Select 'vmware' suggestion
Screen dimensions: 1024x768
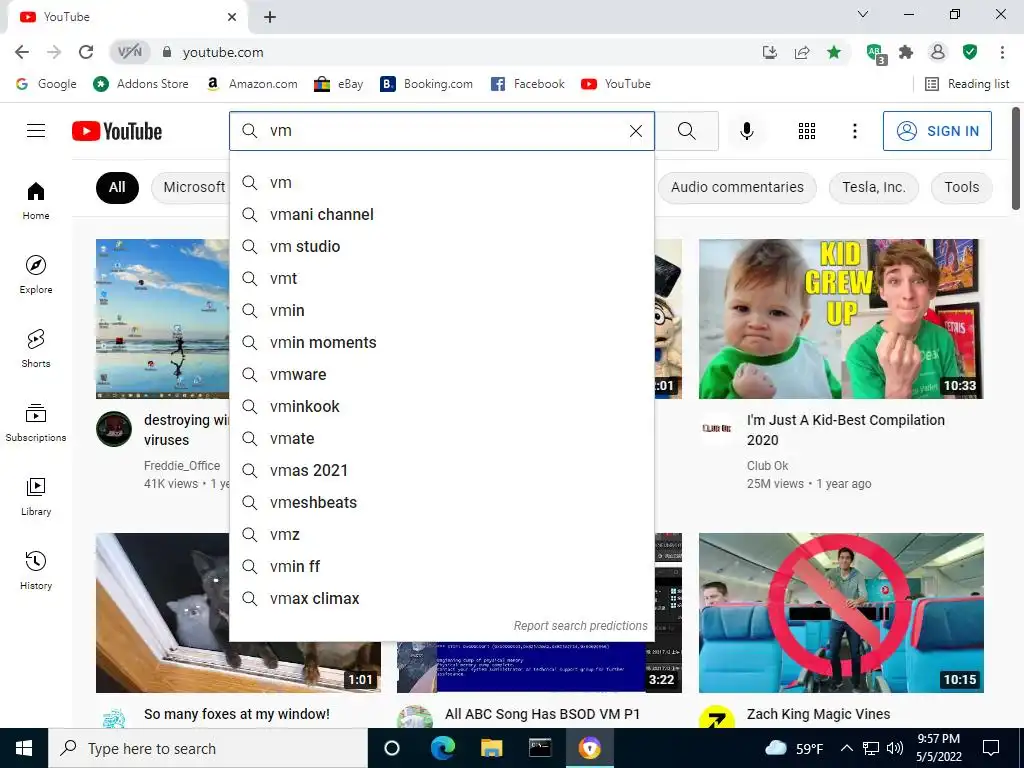[x=442, y=375]
